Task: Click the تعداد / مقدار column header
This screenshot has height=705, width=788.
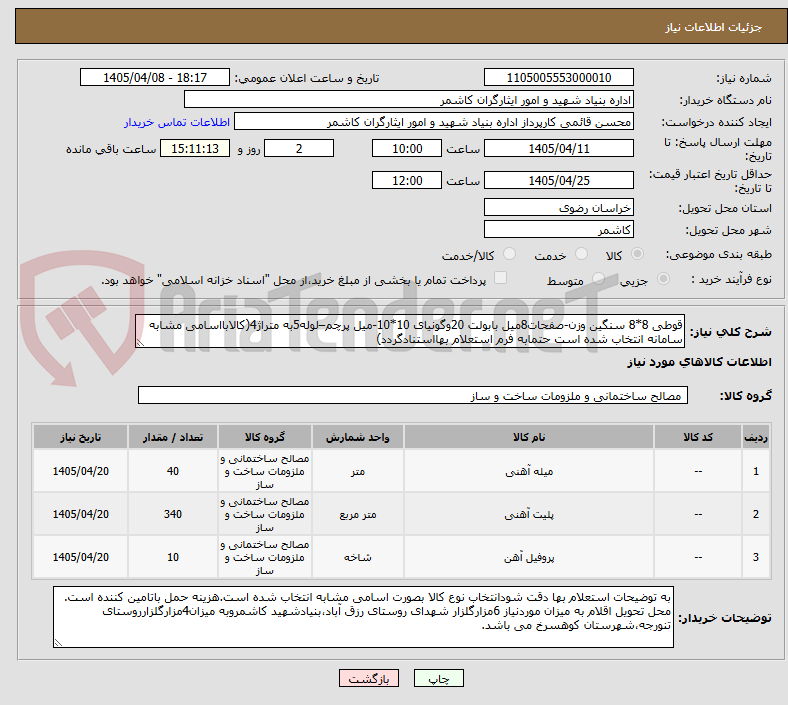Action: click(x=172, y=437)
